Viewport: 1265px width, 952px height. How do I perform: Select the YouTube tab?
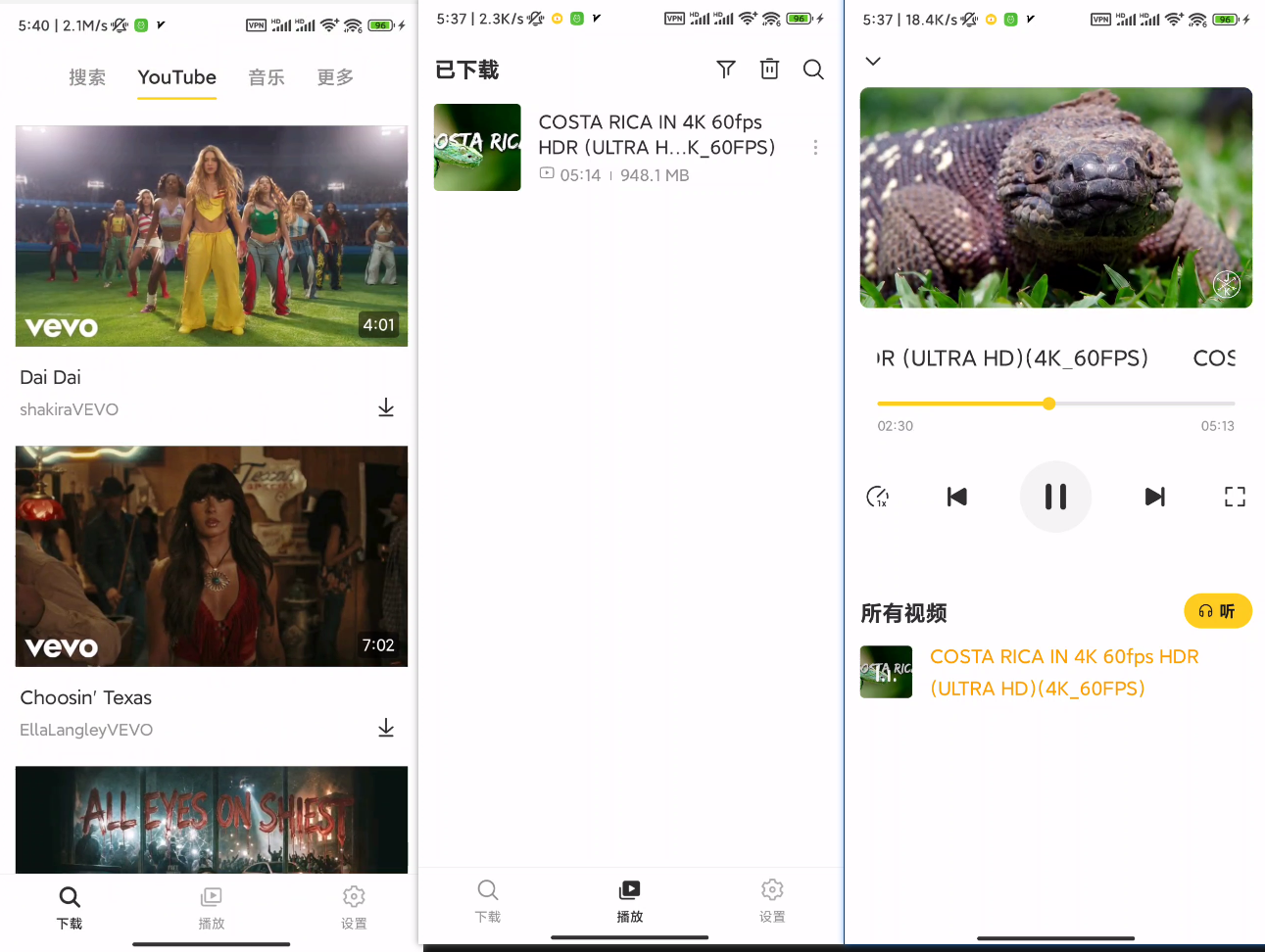point(177,77)
